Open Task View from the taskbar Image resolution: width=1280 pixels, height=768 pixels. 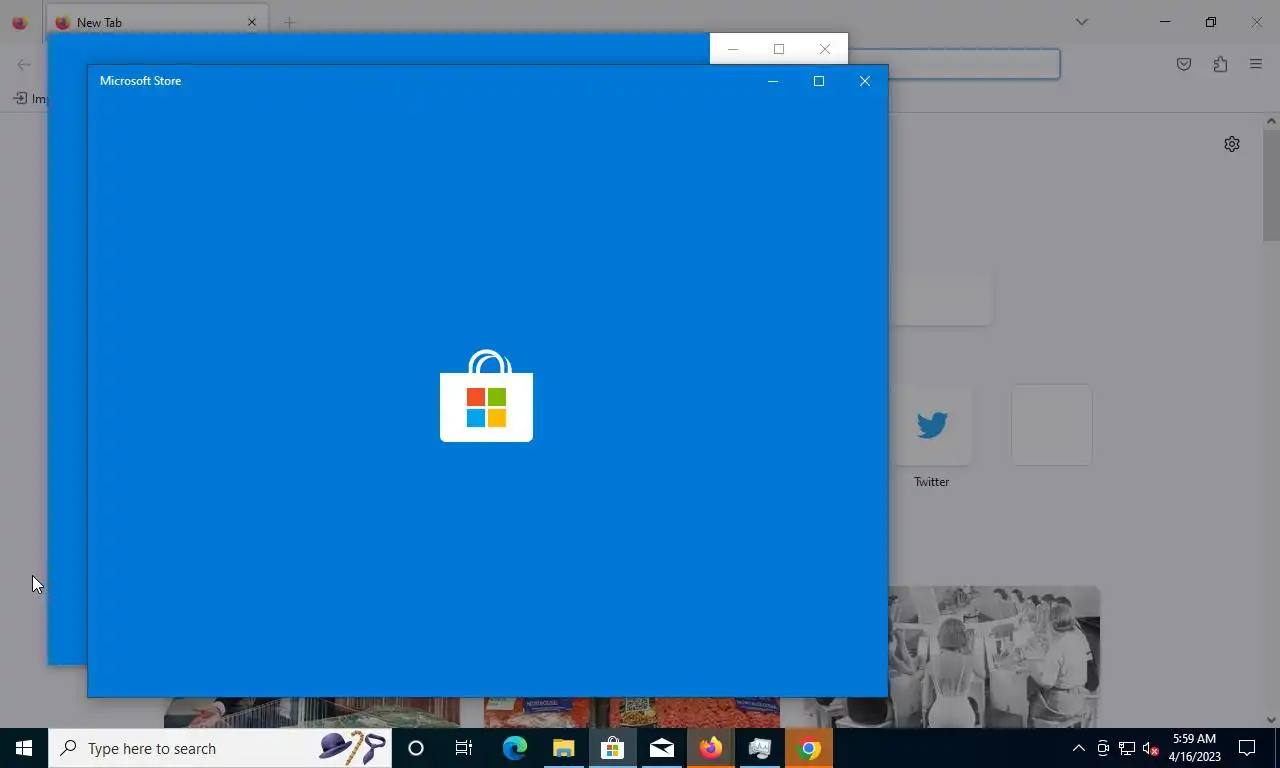[x=464, y=748]
